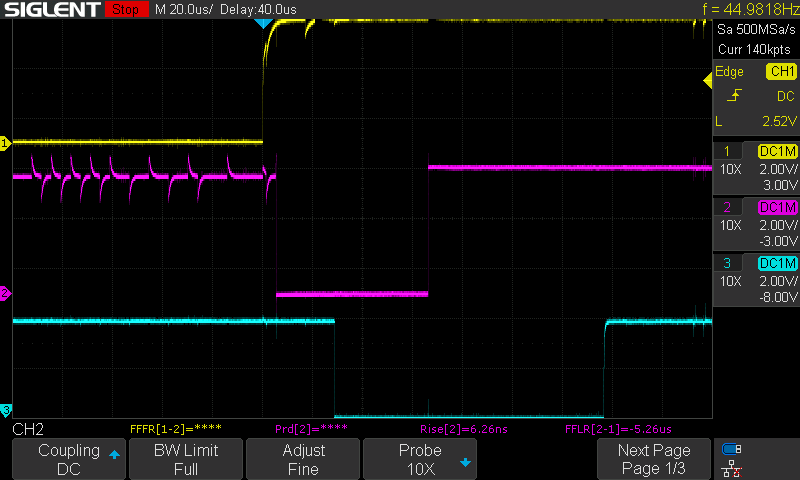Click the Rise[2]=6.26ns measurement

(464, 429)
